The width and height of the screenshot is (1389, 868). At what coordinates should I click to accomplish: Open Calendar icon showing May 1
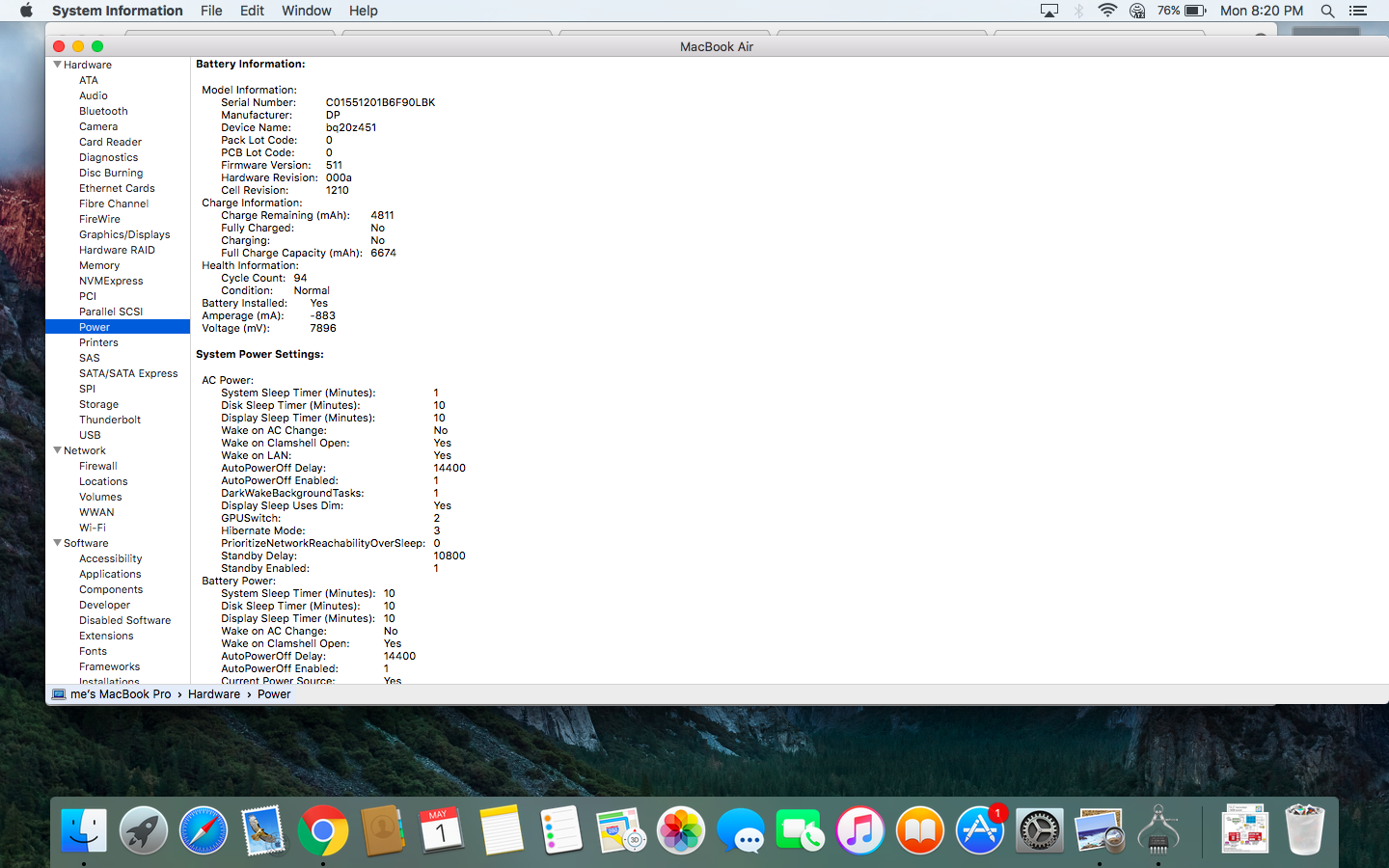tap(442, 829)
